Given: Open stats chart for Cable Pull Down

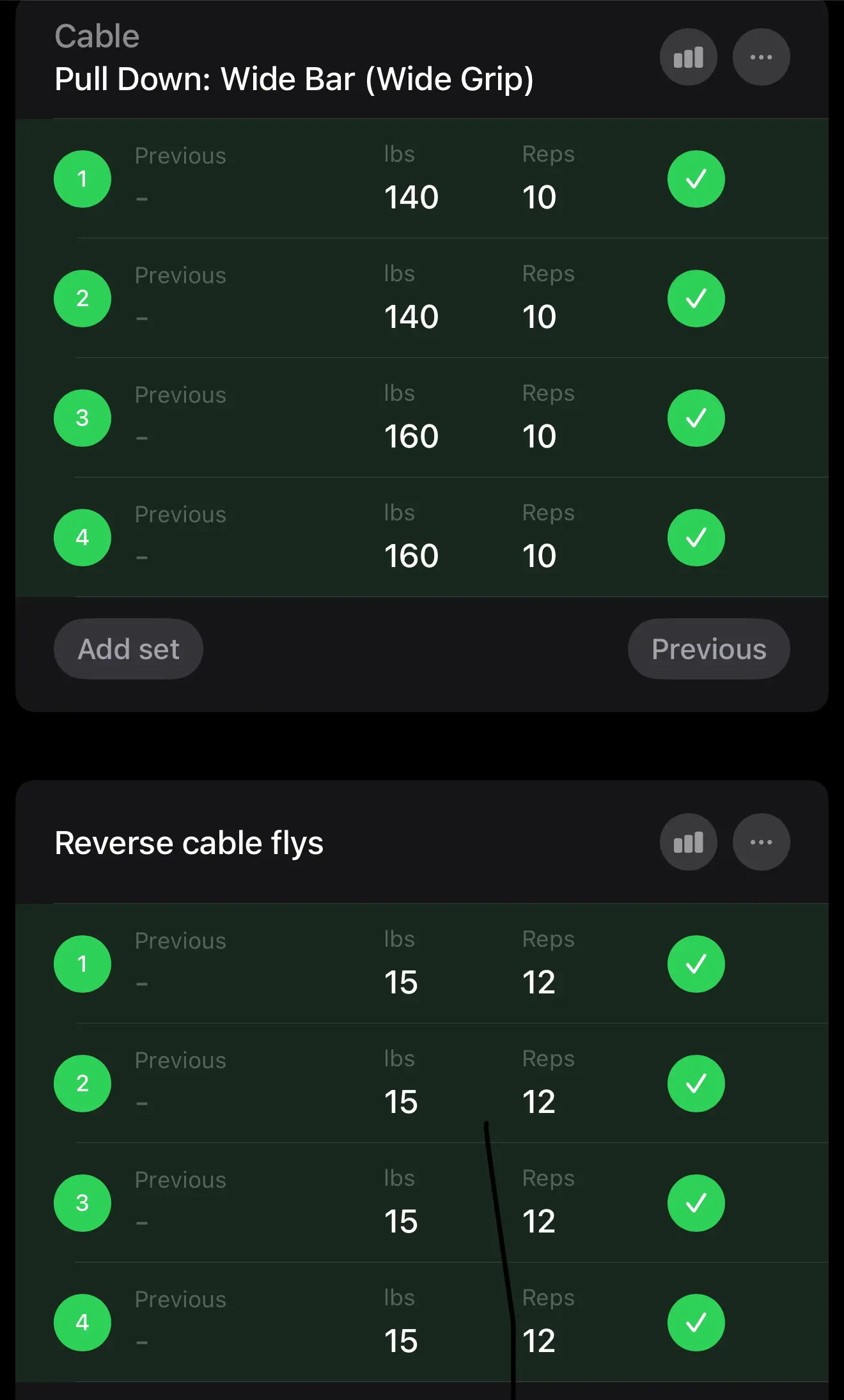Looking at the screenshot, I should tap(688, 58).
